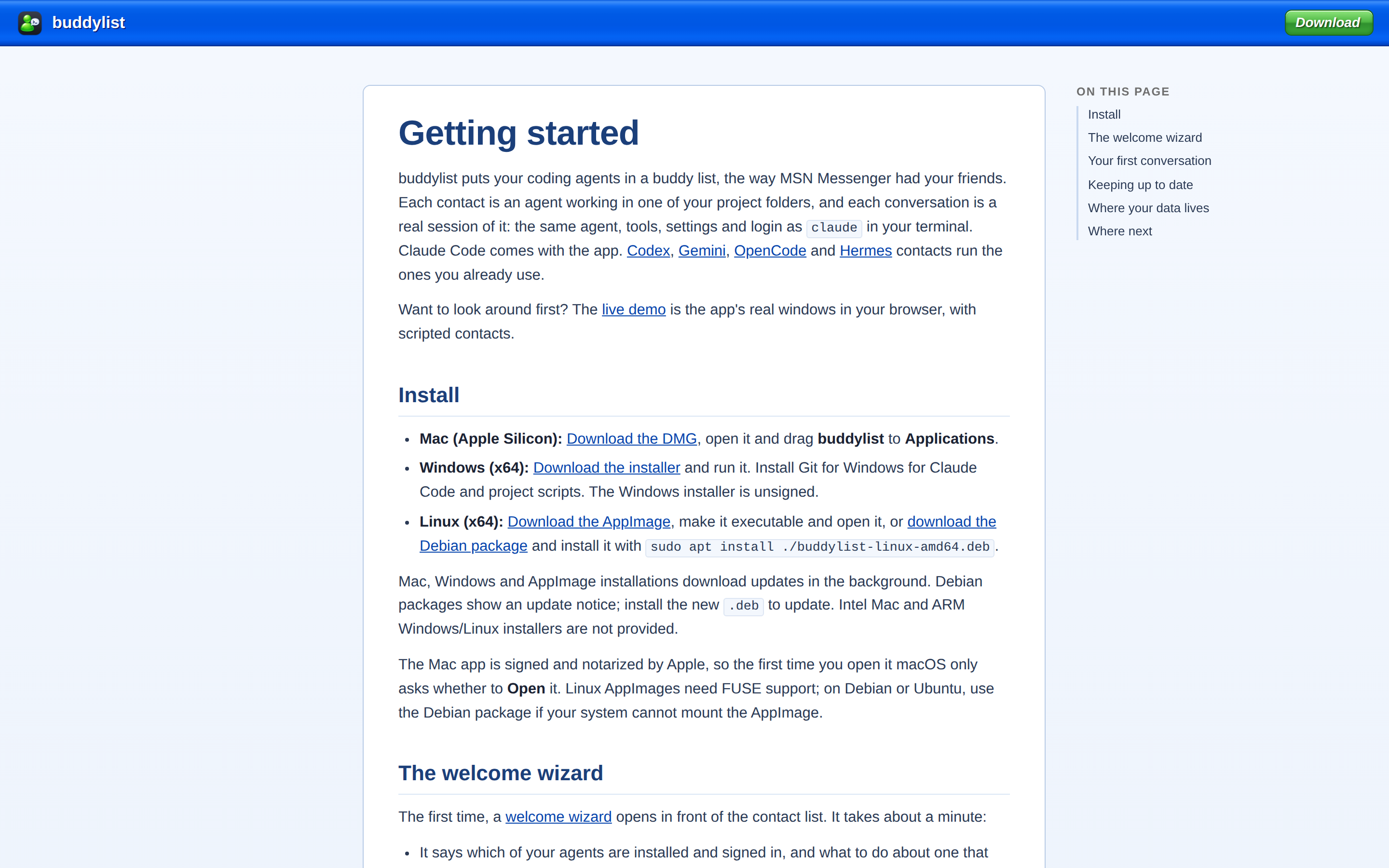Jump to Where next section
1389x868 pixels.
coord(1119,231)
